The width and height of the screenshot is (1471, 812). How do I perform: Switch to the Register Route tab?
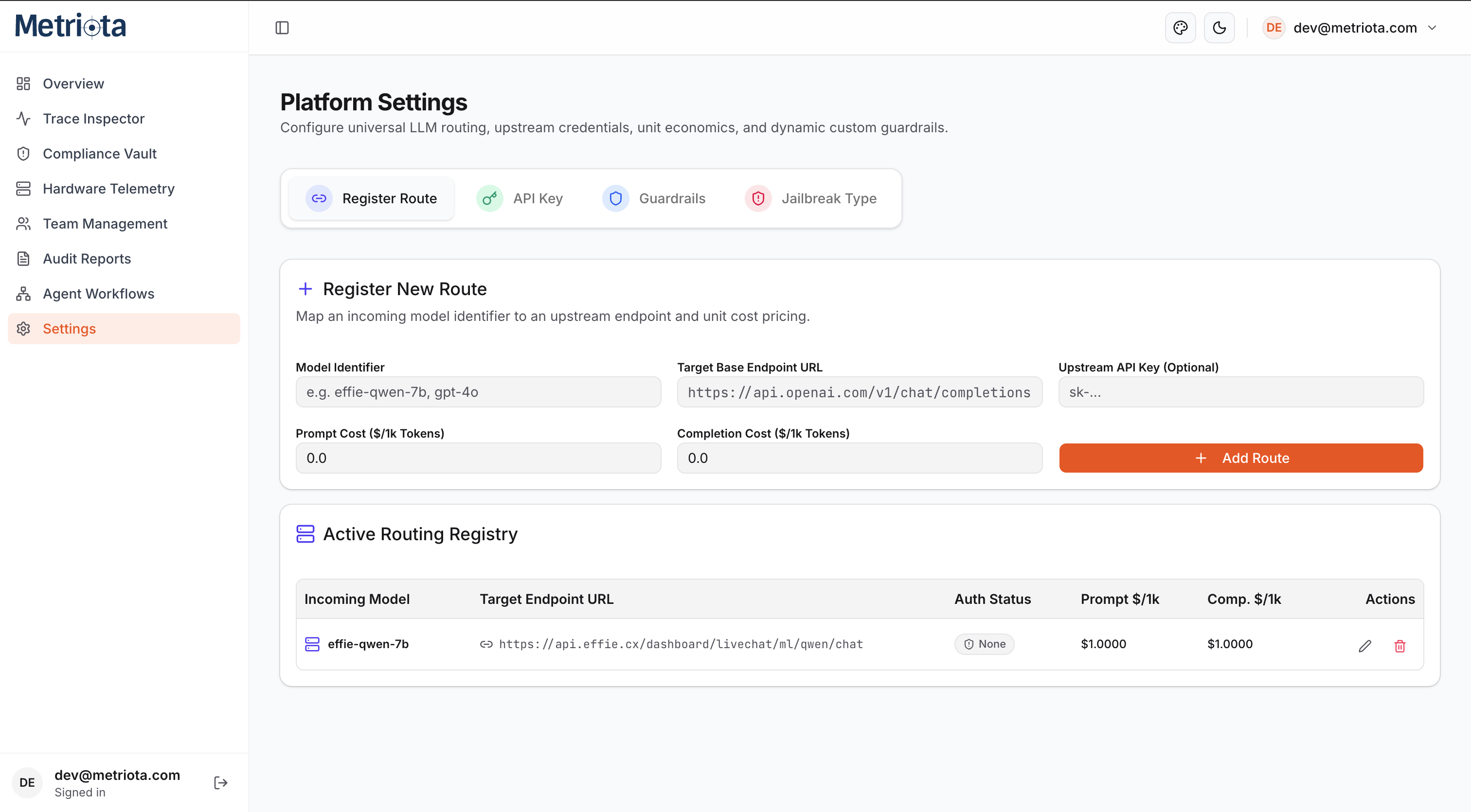[371, 198]
